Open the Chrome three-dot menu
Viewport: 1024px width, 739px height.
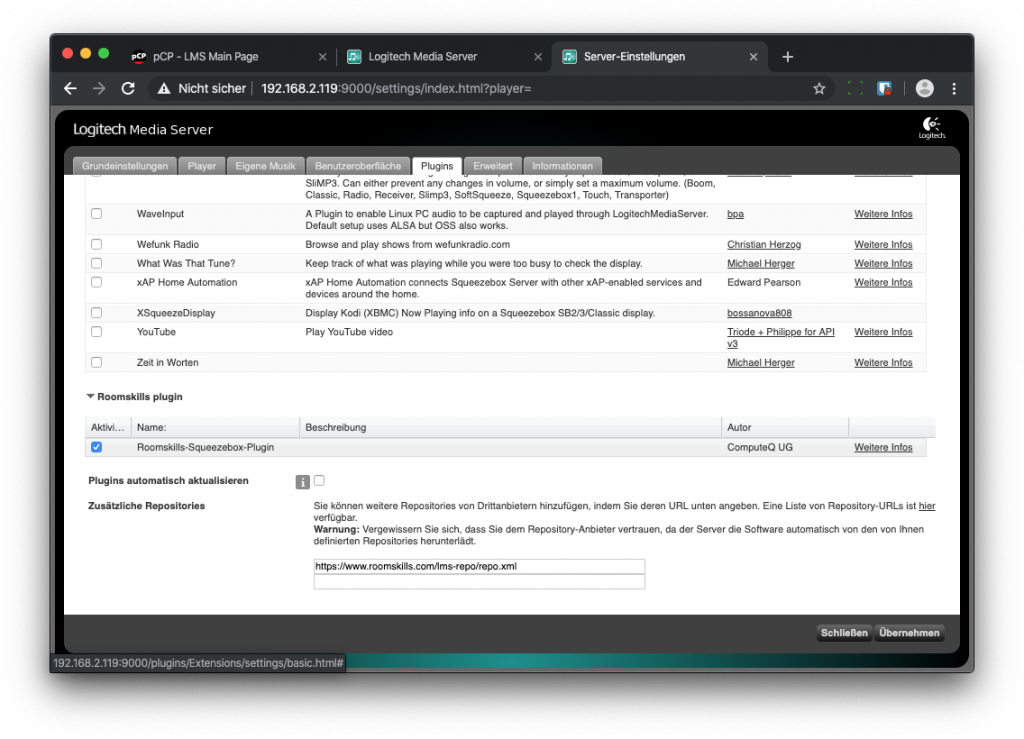(x=954, y=88)
